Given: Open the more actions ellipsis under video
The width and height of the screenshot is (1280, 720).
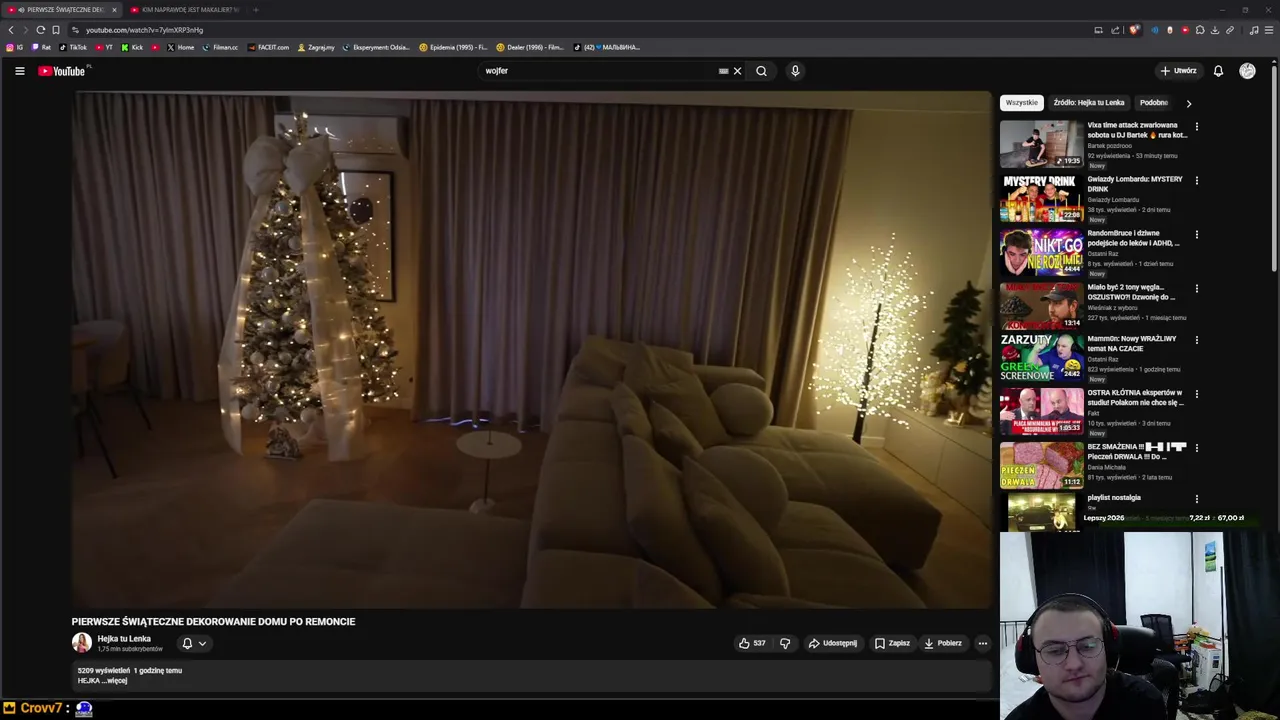Looking at the screenshot, I should 983,643.
